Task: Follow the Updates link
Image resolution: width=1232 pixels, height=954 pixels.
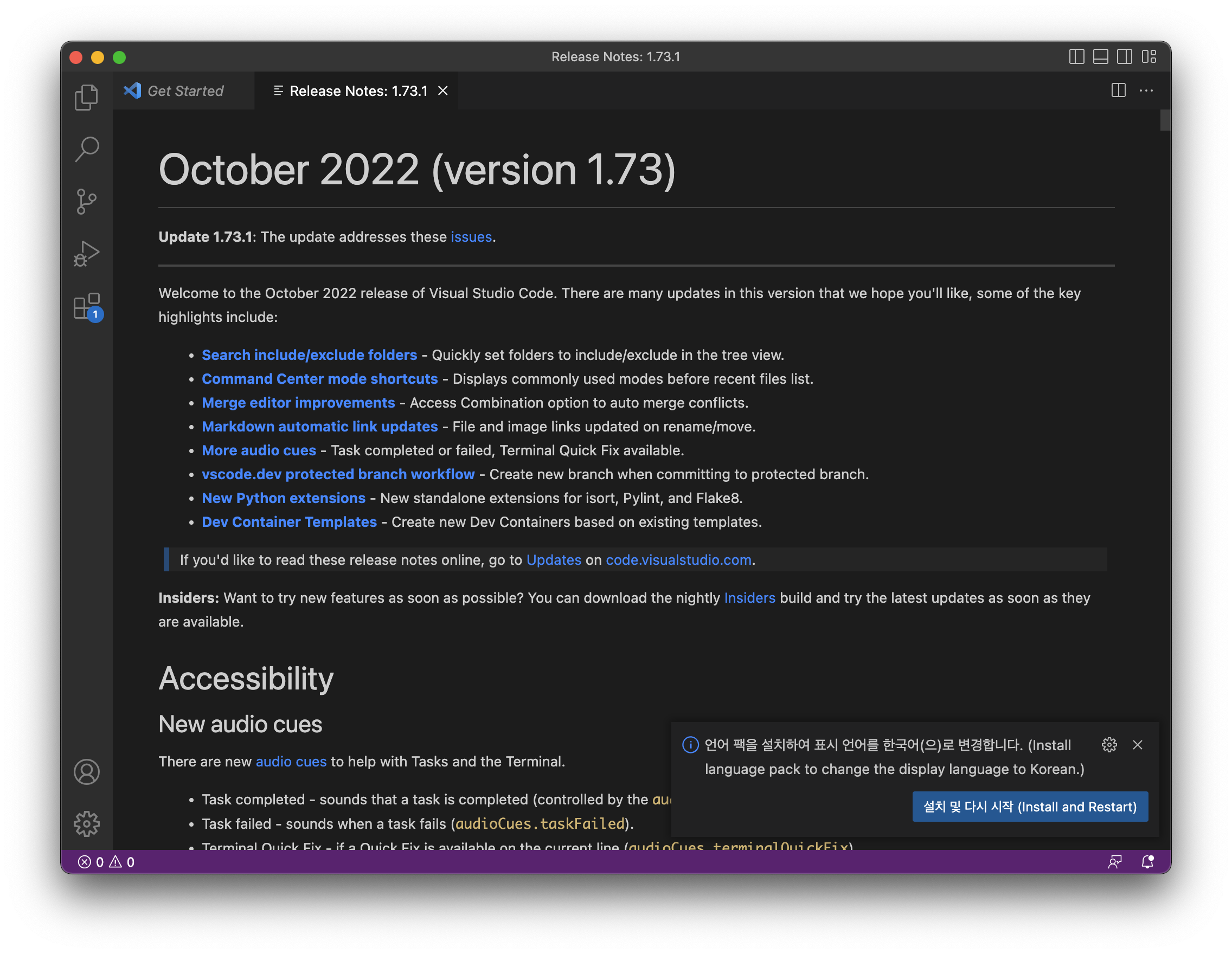Action: click(554, 560)
